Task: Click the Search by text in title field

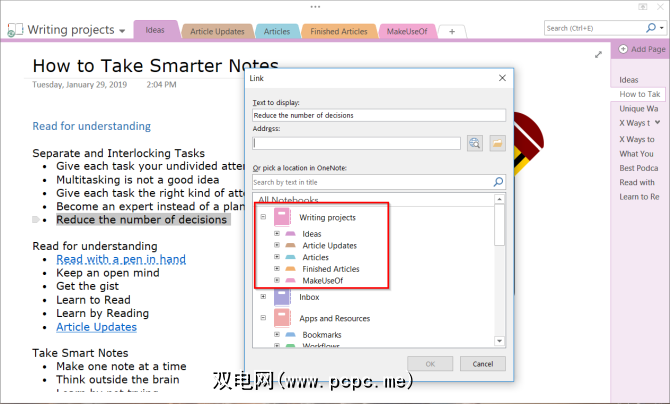Action: pos(379,182)
